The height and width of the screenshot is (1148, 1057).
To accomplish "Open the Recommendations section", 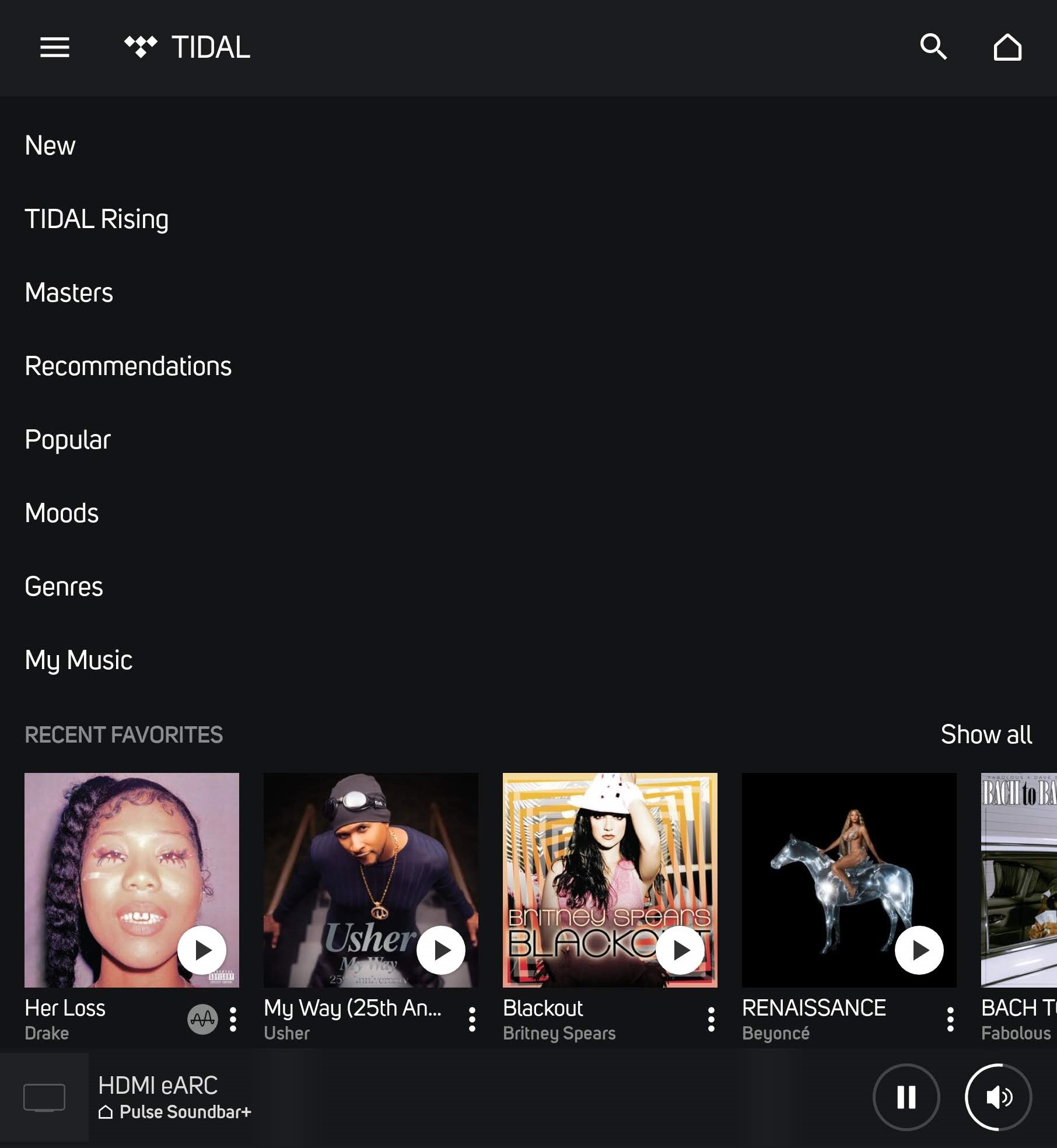I will (128, 366).
